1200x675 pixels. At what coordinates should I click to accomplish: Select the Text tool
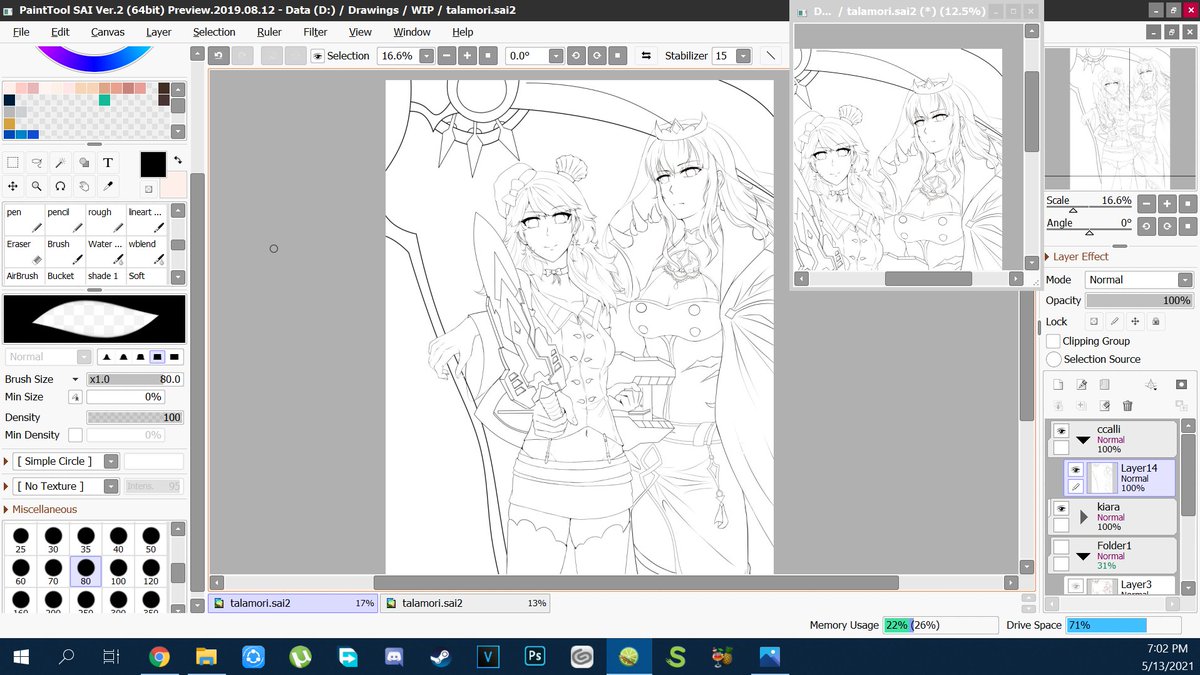(109, 162)
